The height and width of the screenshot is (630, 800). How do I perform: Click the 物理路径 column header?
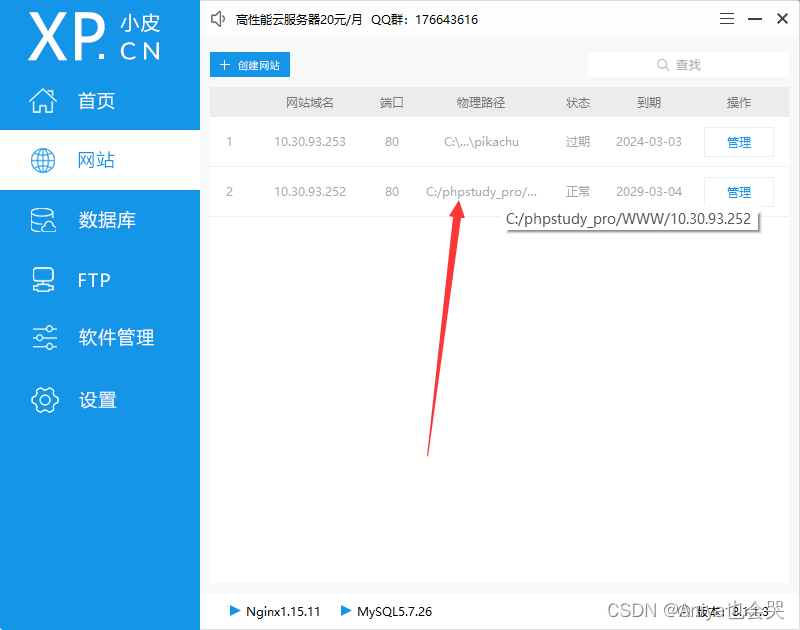(481, 103)
